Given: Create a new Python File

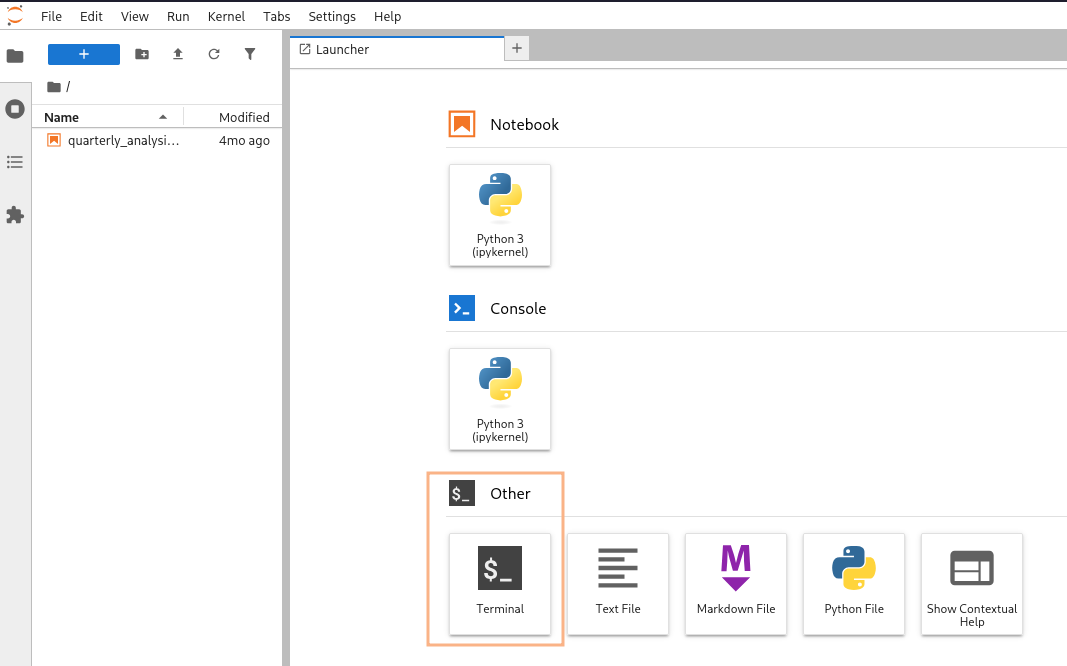Looking at the screenshot, I should pos(854,584).
